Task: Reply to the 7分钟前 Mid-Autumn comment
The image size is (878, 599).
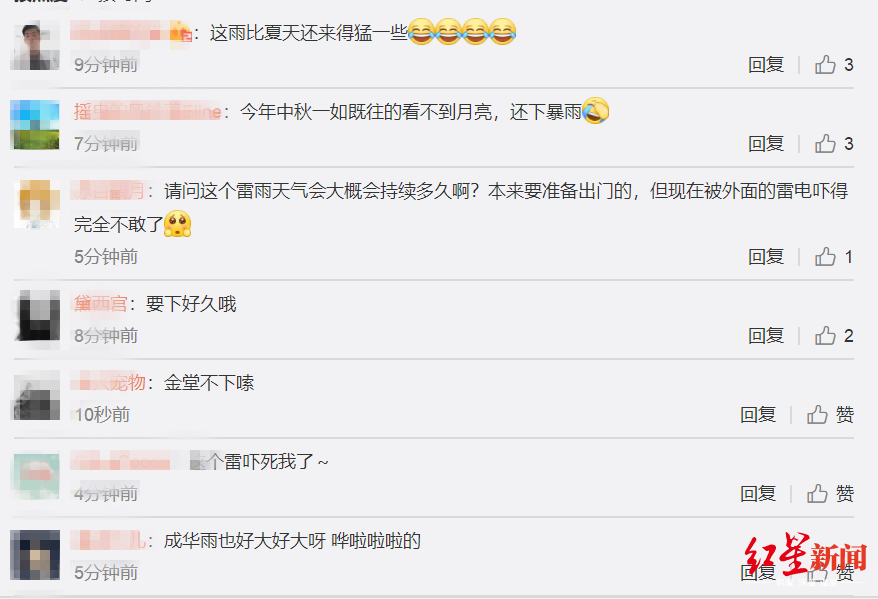Action: point(766,144)
